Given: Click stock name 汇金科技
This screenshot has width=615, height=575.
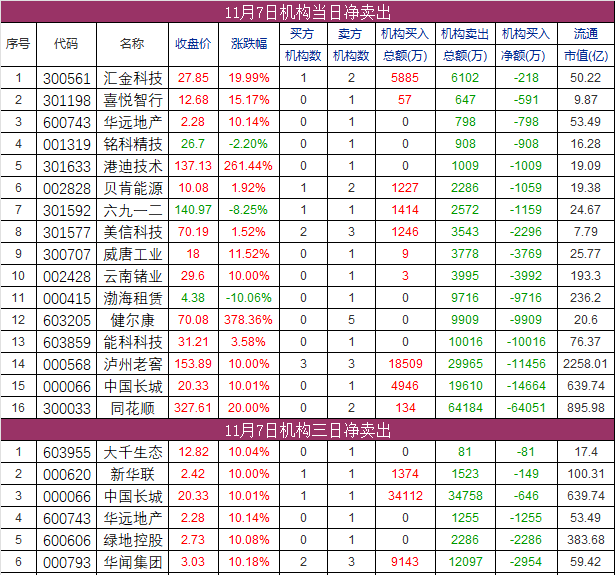Looking at the screenshot, I should point(133,78).
